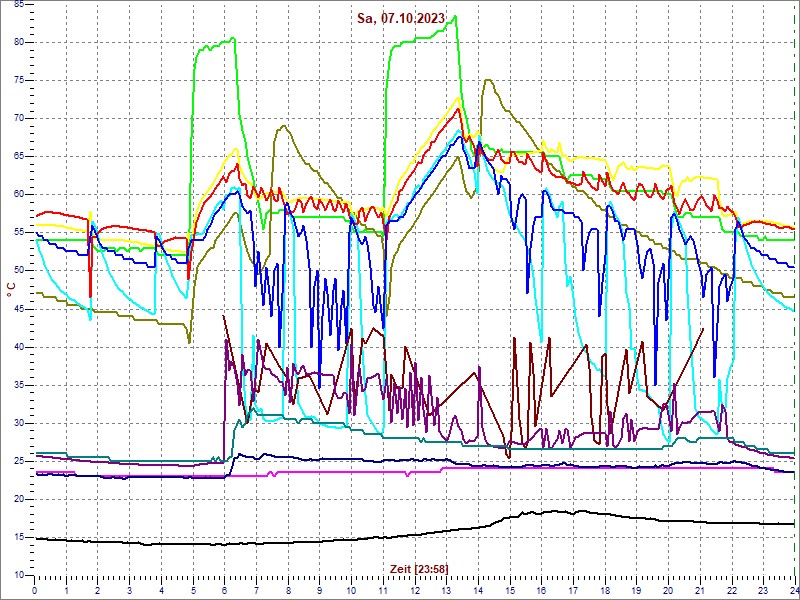This screenshot has width=800, height=600.
Task: Click hour 2 on the time axis
Action: 98,590
